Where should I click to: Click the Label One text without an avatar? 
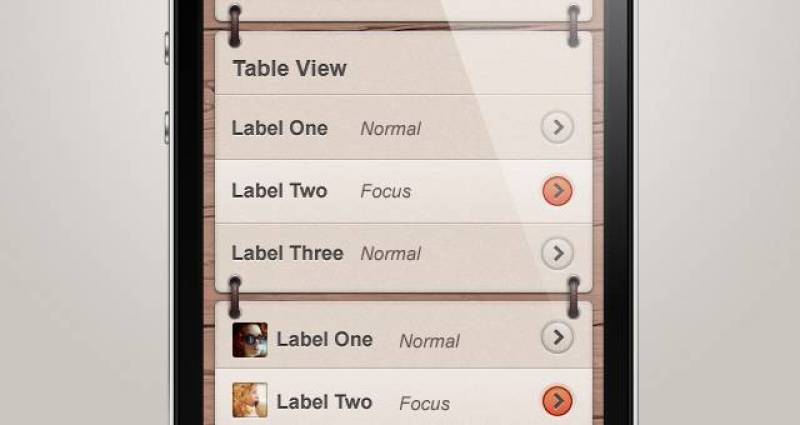279,128
